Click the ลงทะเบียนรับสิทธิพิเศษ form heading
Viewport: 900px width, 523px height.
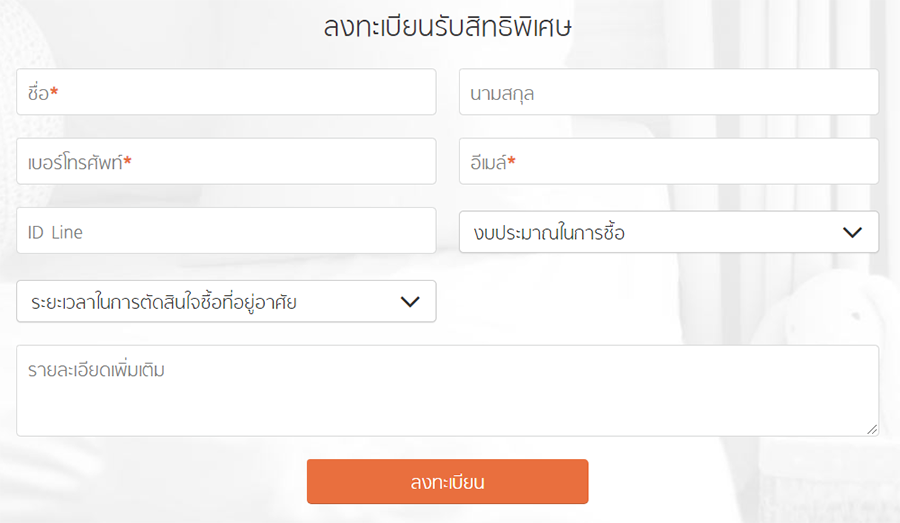point(447,28)
